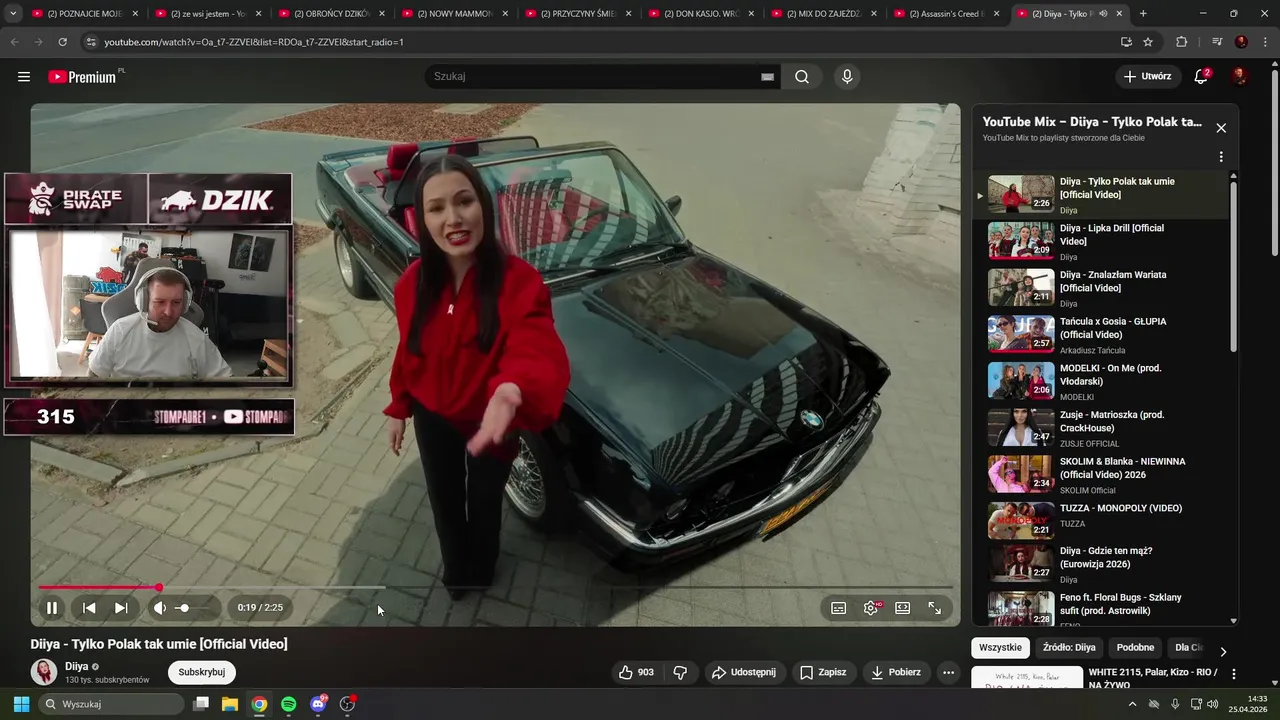
Task: Select the Źródło: Diiya filter chip
Action: pyautogui.click(x=1069, y=648)
